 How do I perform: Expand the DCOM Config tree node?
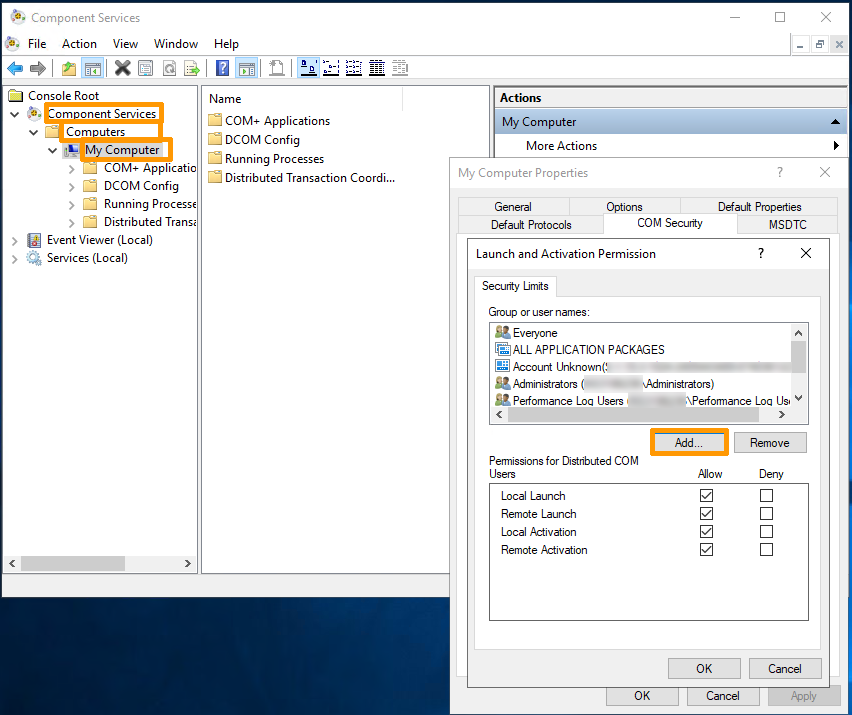pyautogui.click(x=70, y=185)
